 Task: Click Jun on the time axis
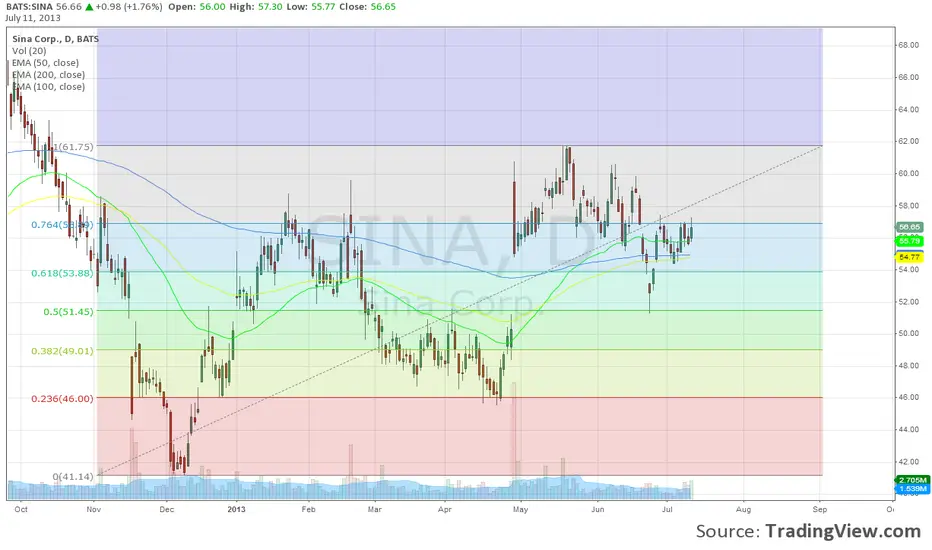click(598, 510)
